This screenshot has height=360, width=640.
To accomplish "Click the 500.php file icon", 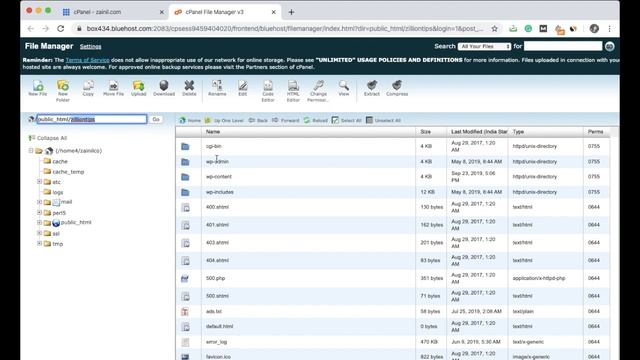I will pos(185,278).
